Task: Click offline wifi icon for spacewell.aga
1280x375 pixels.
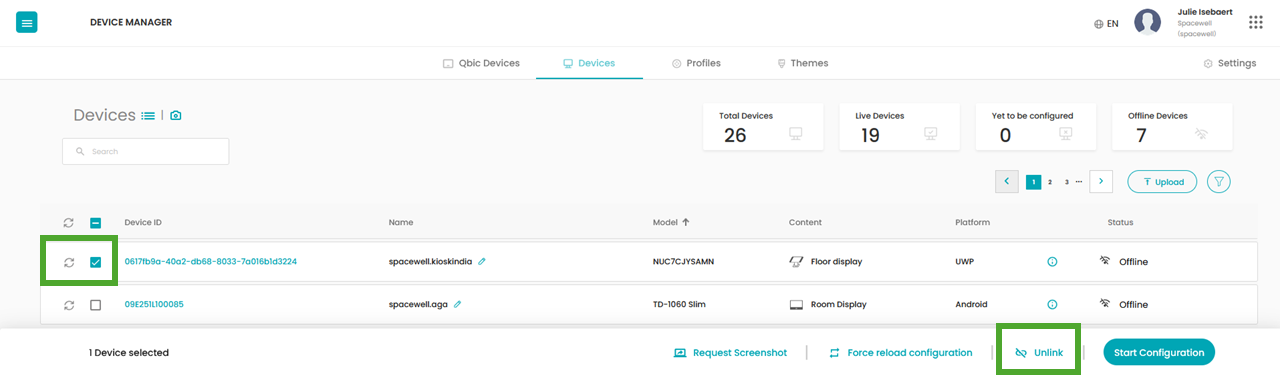Action: [x=1106, y=304]
